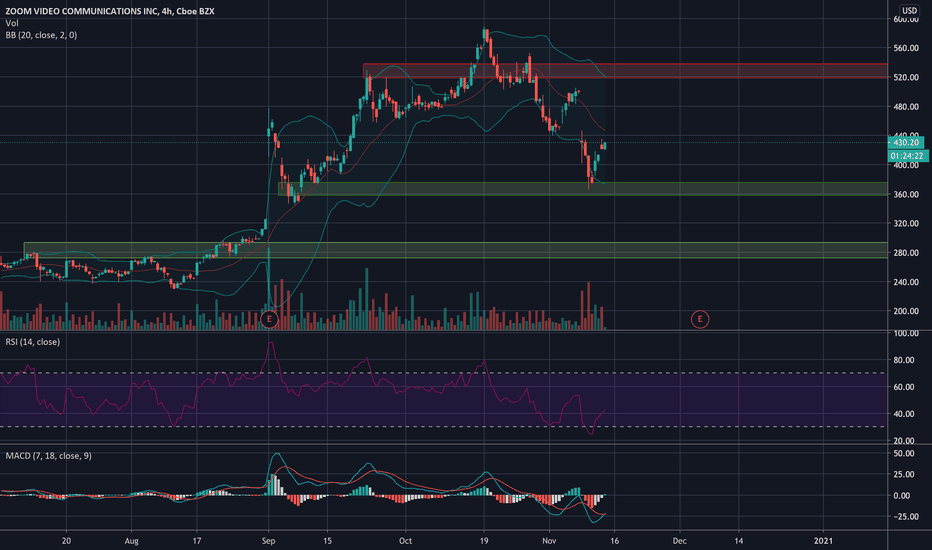Select the green support zone rectangle near 360
The height and width of the screenshot is (550, 932).
(582, 188)
